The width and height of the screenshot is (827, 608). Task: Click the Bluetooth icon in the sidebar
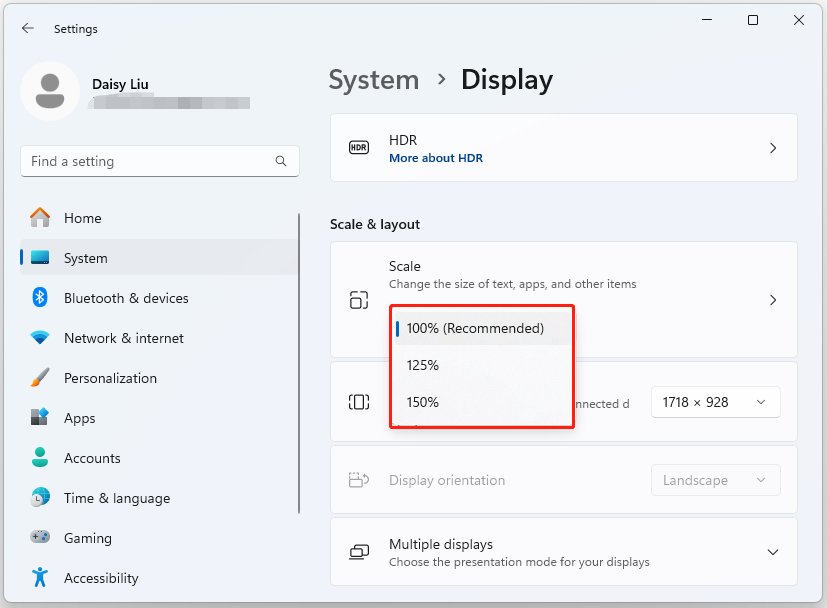point(38,298)
